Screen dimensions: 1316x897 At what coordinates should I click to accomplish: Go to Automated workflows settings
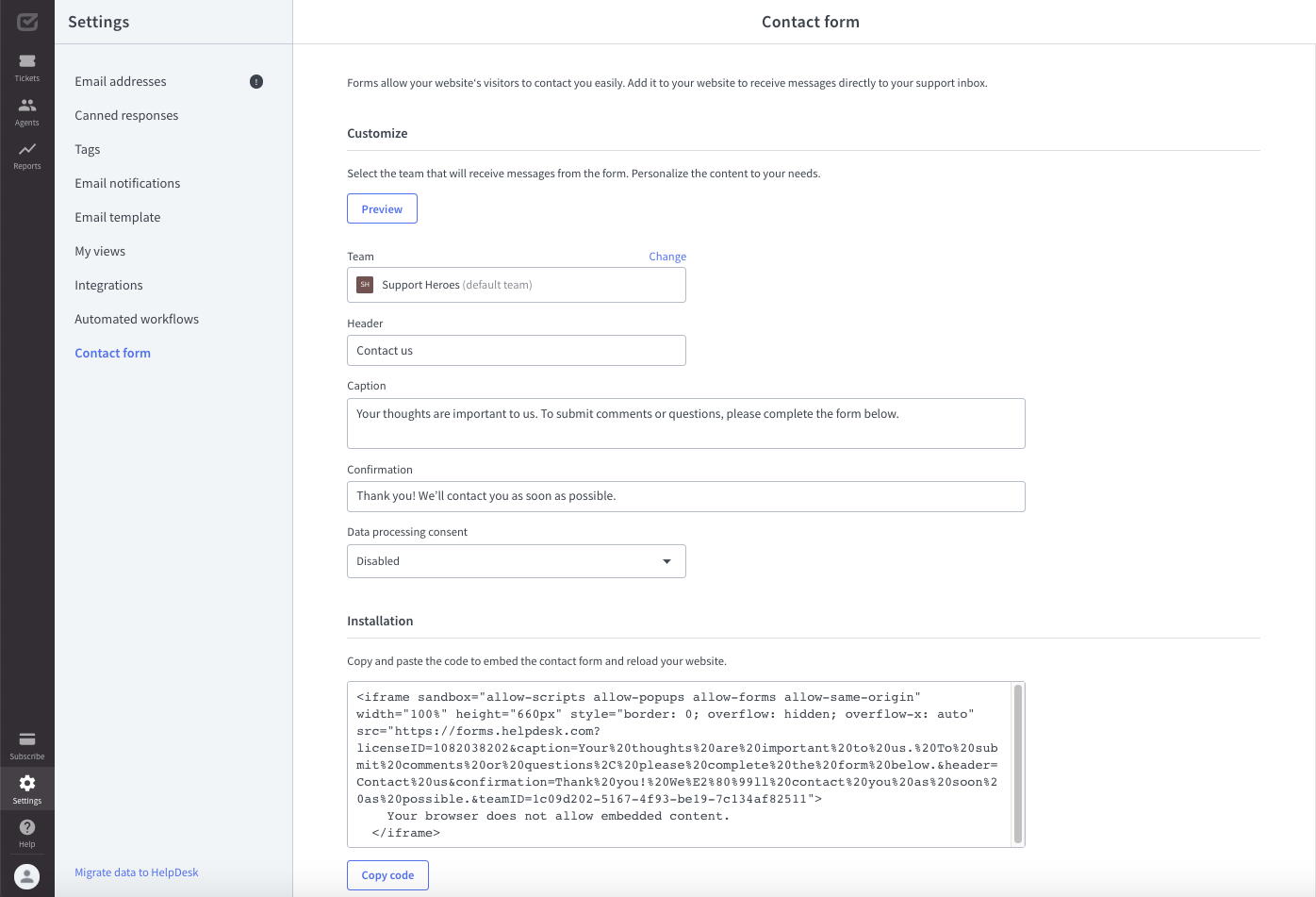click(x=137, y=319)
